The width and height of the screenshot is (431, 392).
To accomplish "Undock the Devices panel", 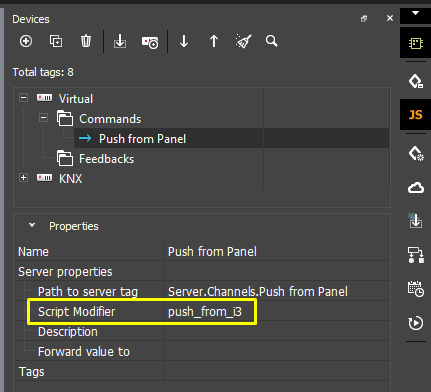I will 364,19.
